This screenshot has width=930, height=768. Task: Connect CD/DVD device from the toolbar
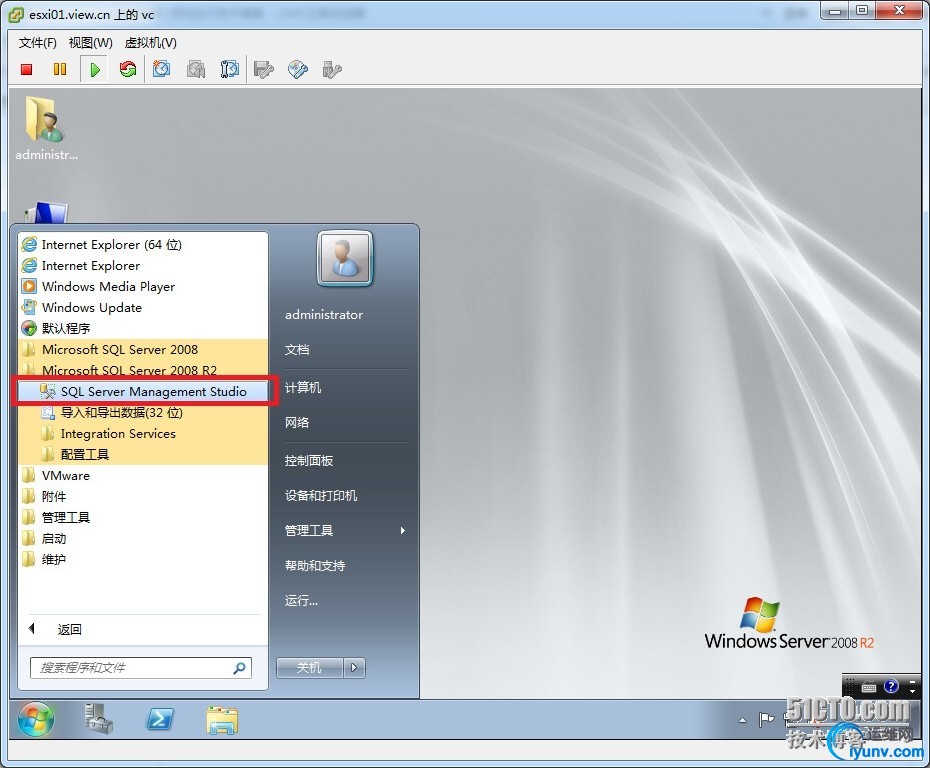point(298,69)
